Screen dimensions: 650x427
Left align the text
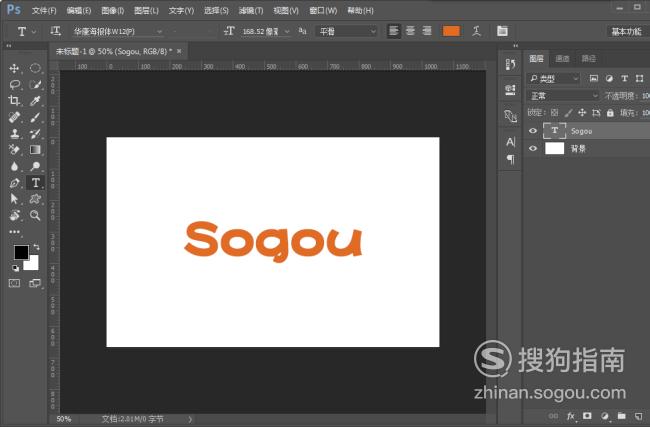tap(394, 31)
